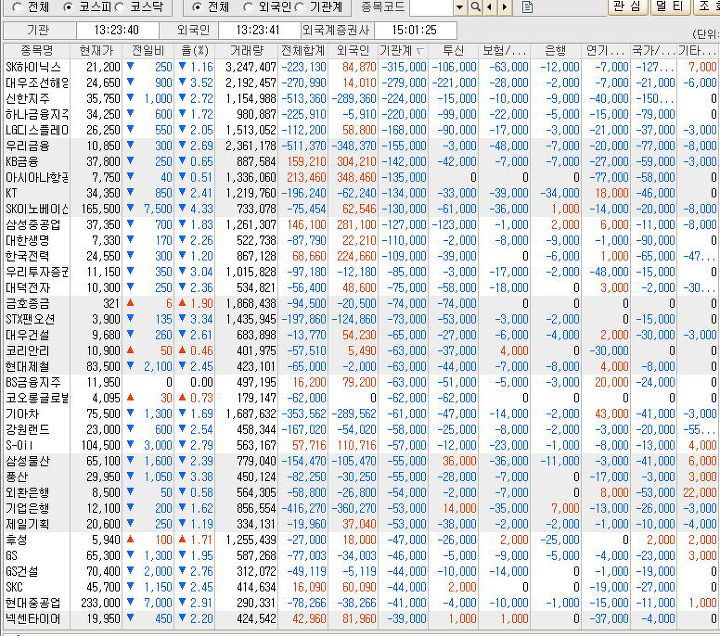The image size is (720, 636).
Task: Sort by the 연기 column header
Action: pos(605,51)
